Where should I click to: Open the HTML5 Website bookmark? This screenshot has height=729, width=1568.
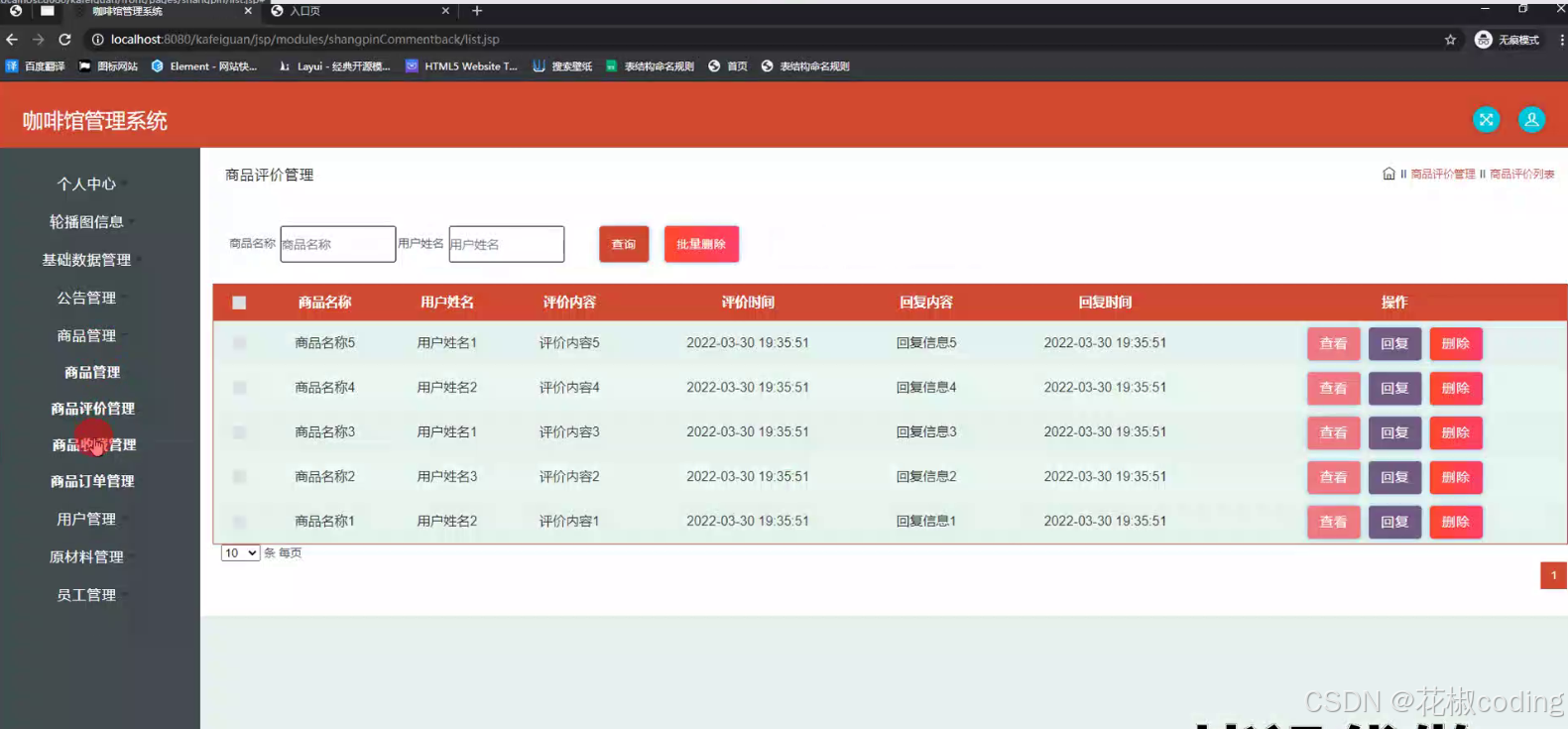(461, 66)
